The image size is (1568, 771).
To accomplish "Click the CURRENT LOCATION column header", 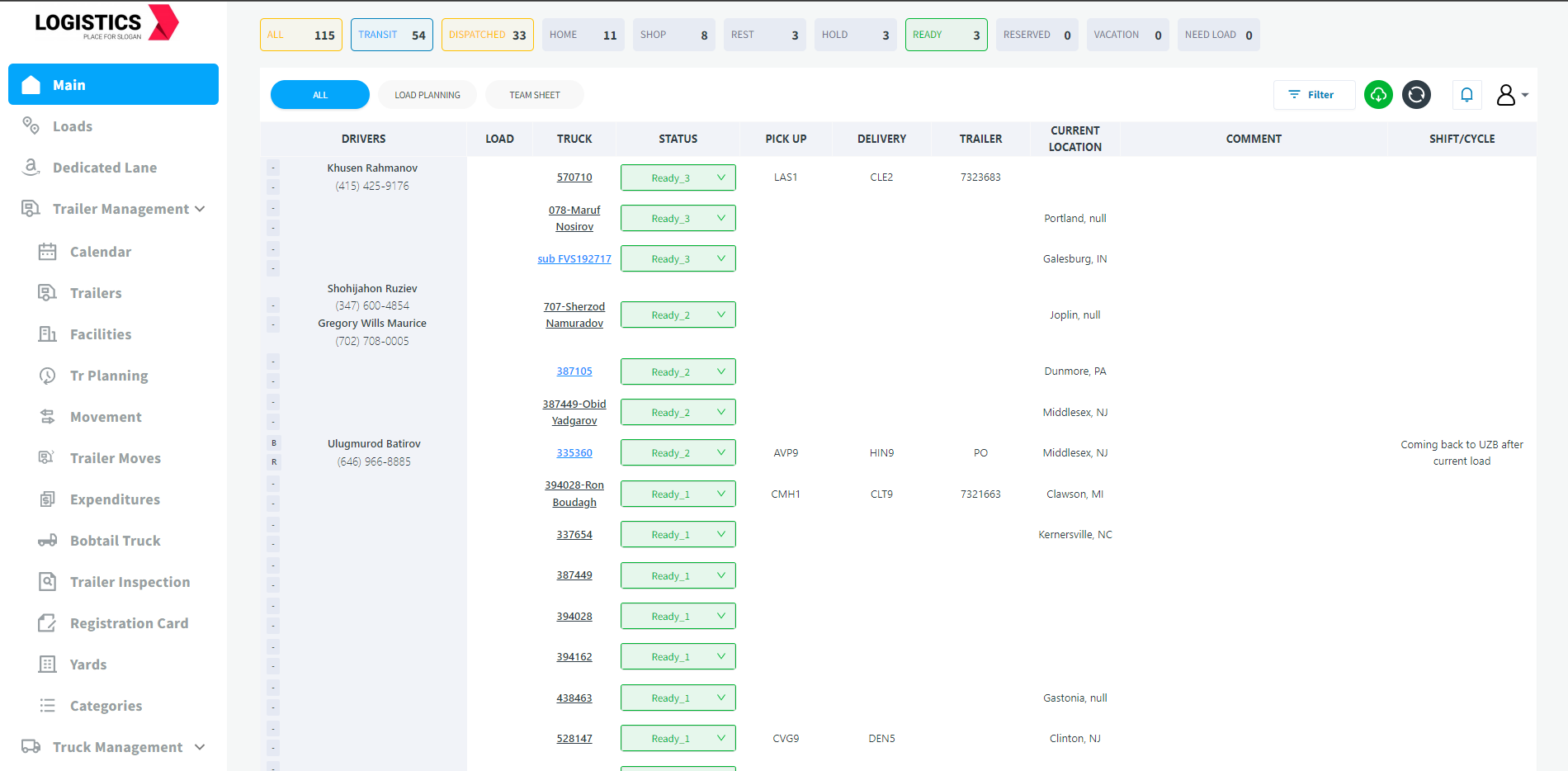I will tap(1074, 139).
